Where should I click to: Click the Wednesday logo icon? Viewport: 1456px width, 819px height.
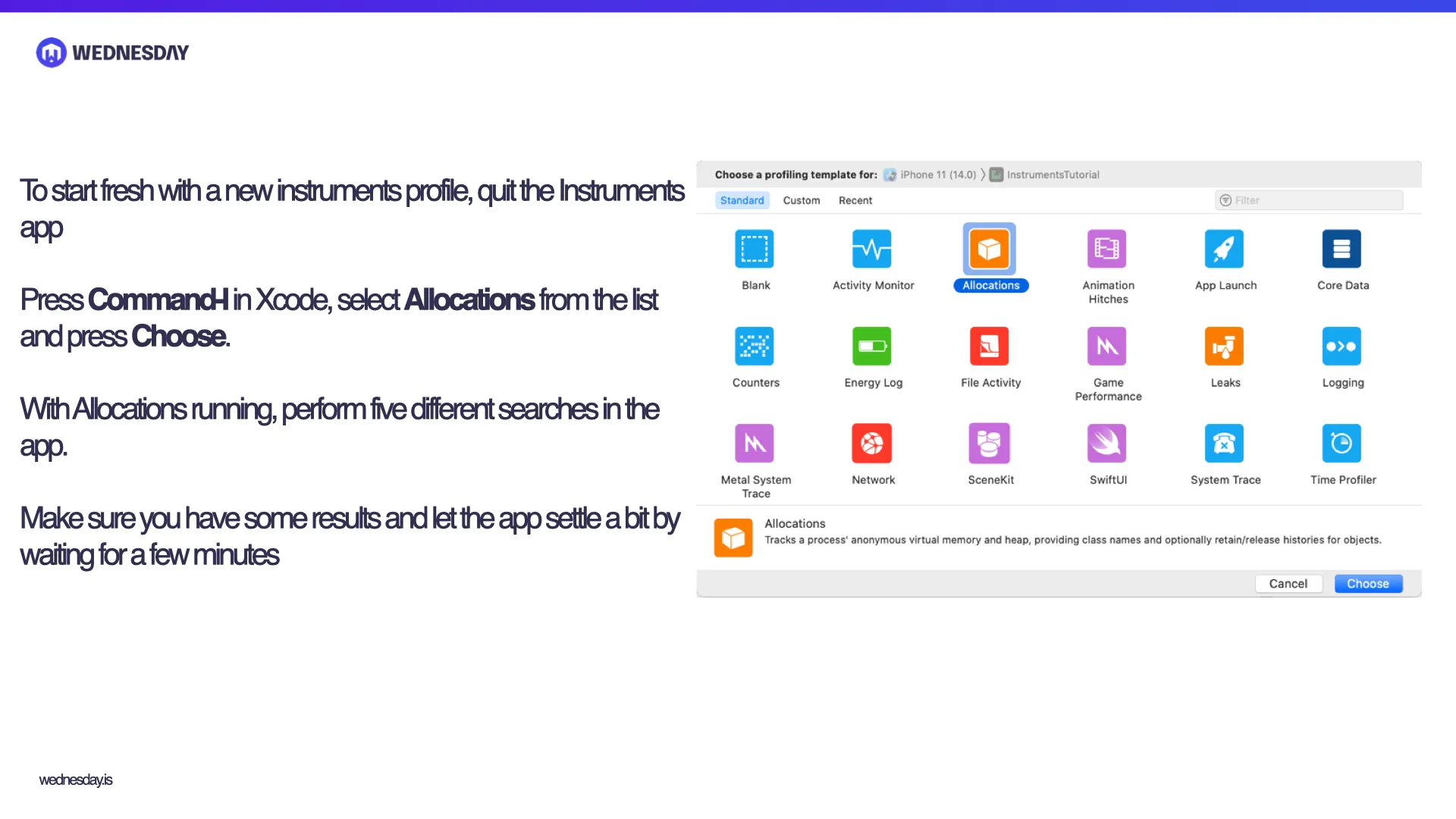click(x=52, y=52)
